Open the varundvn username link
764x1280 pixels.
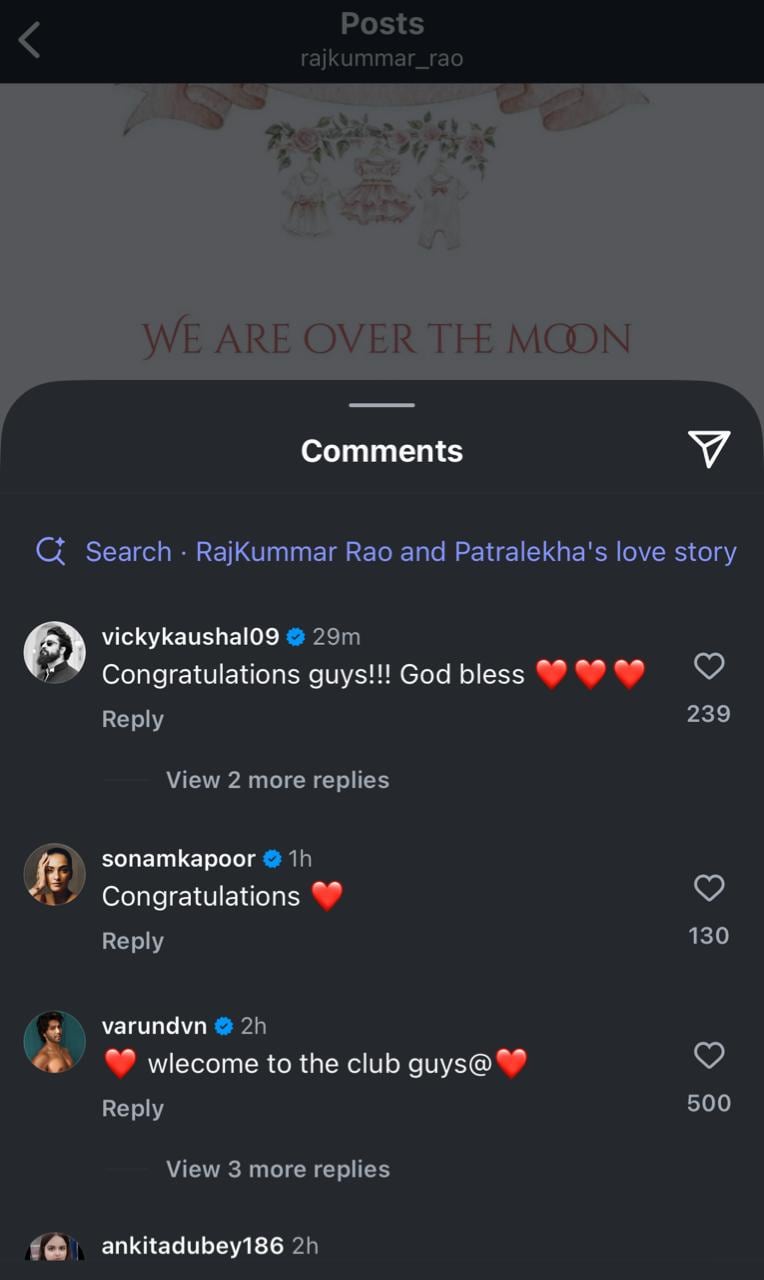[x=154, y=1026]
